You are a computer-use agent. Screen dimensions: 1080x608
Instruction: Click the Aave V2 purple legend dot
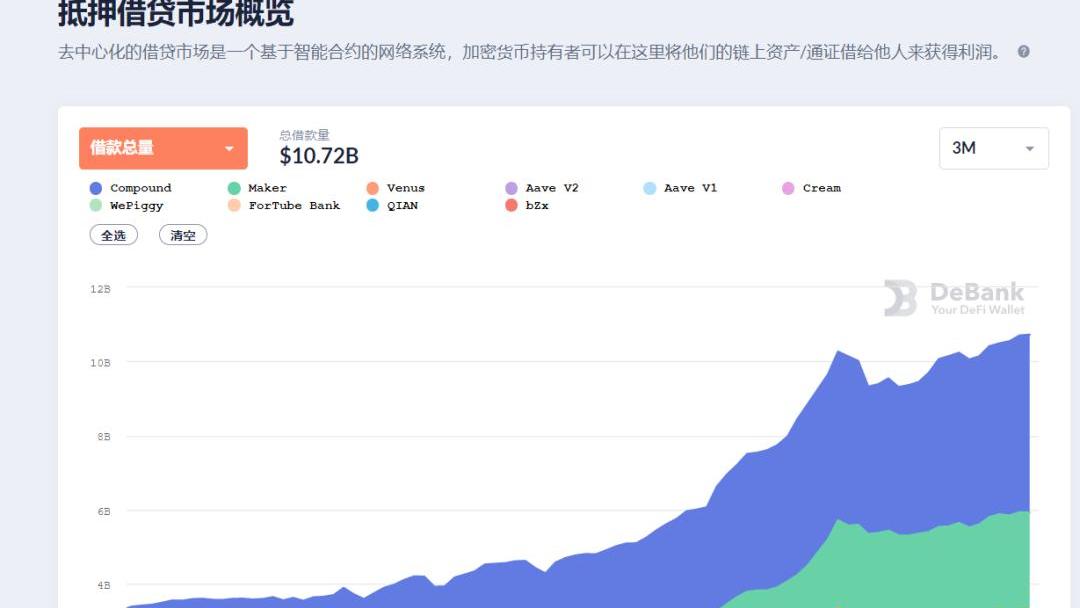click(x=511, y=188)
